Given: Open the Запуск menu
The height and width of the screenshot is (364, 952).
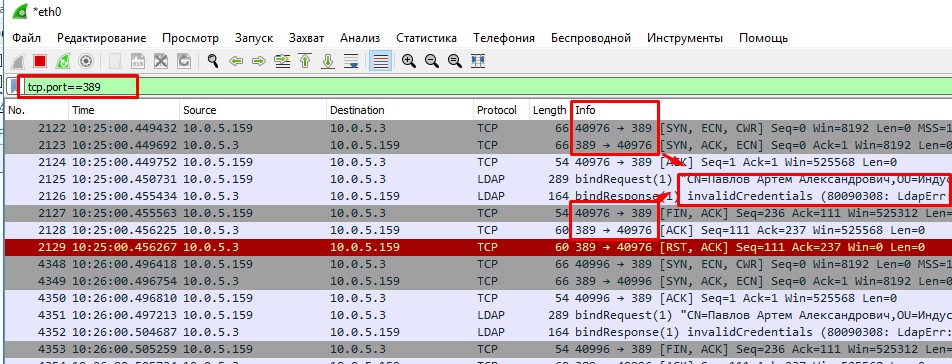Looking at the screenshot, I should pos(254,38).
